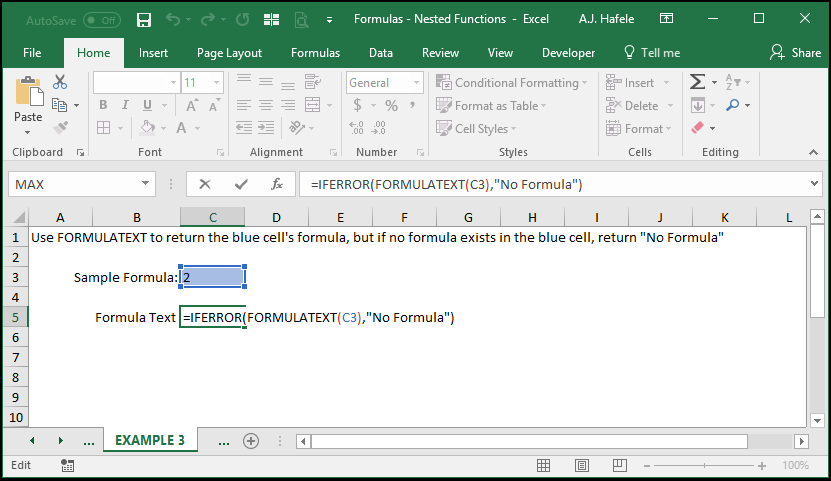Click the Paste clipboard icon
This screenshot has height=481, width=831.
click(x=29, y=92)
